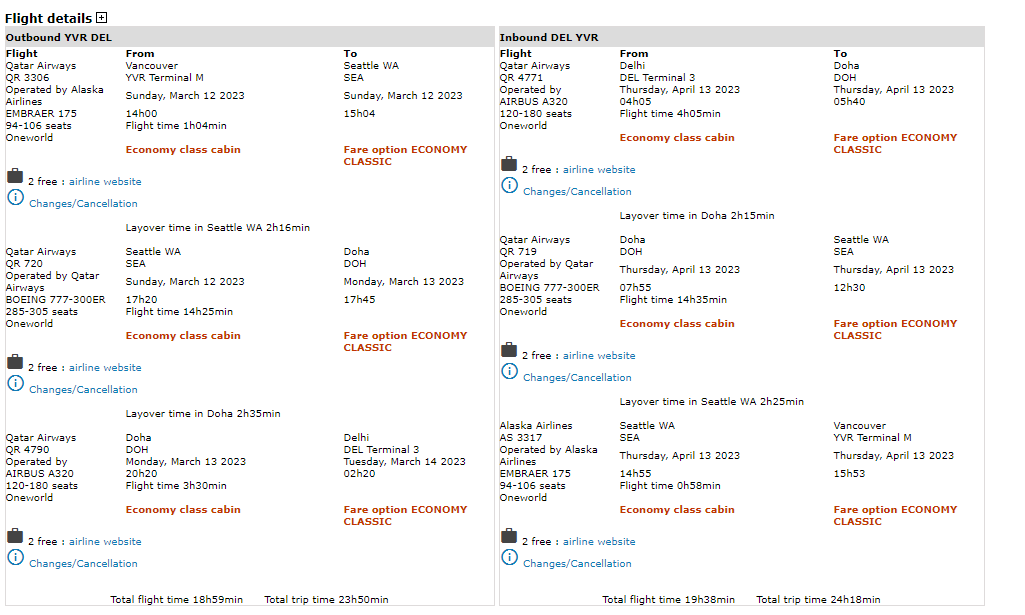Image resolution: width=1025 pixels, height=615 pixels.
Task: Select the Outbound YVR DEL header
Action: [x=59, y=38]
